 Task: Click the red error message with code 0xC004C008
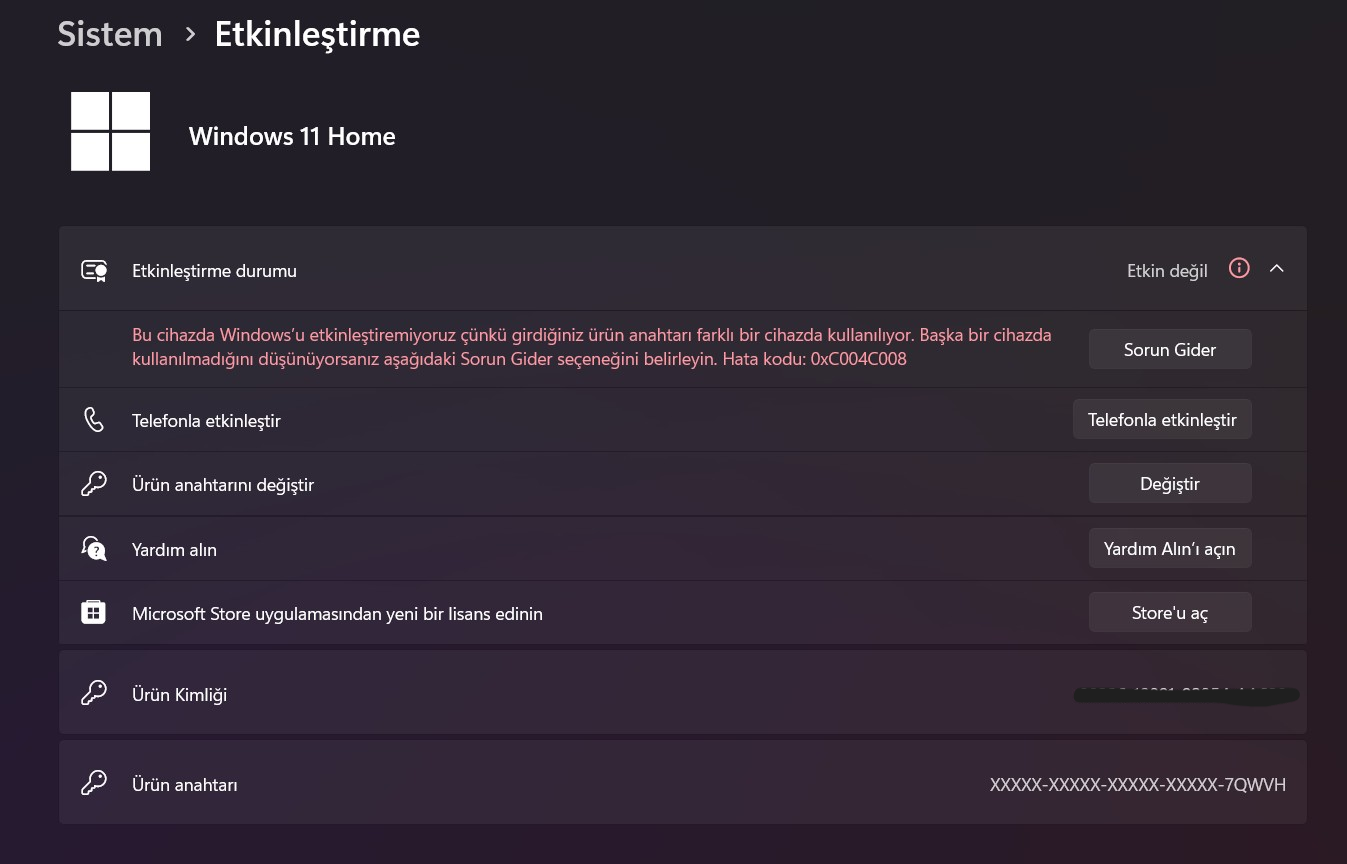pos(592,347)
